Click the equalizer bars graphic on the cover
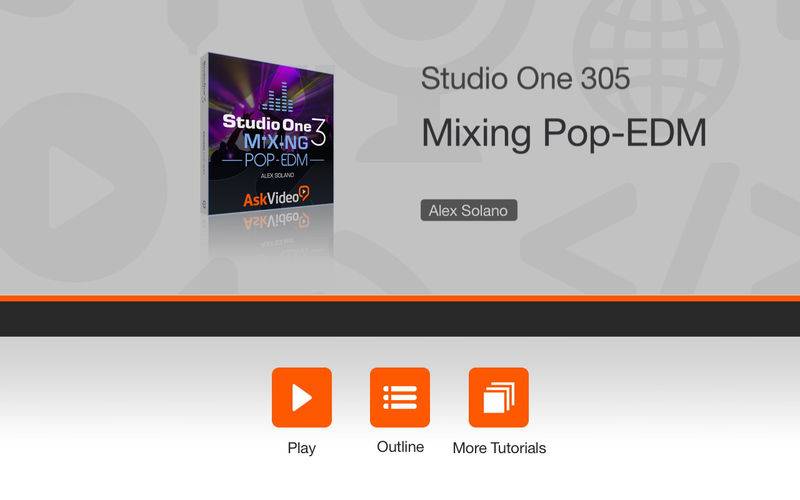800x500 pixels. coord(278,101)
